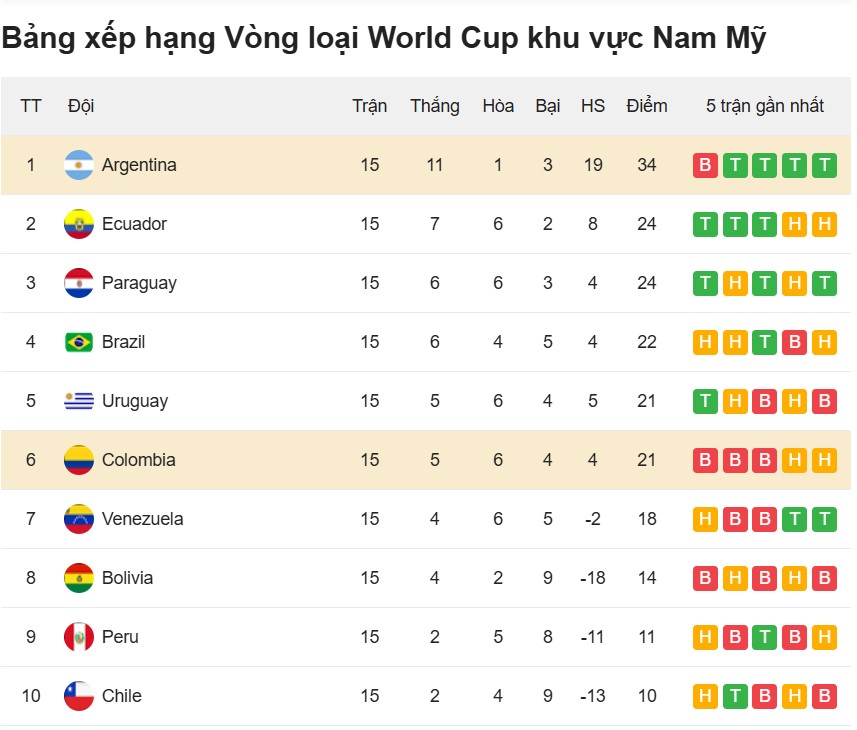Image resolution: width=857 pixels, height=730 pixels.
Task: Click the Ecuador flag icon
Action: point(79,224)
